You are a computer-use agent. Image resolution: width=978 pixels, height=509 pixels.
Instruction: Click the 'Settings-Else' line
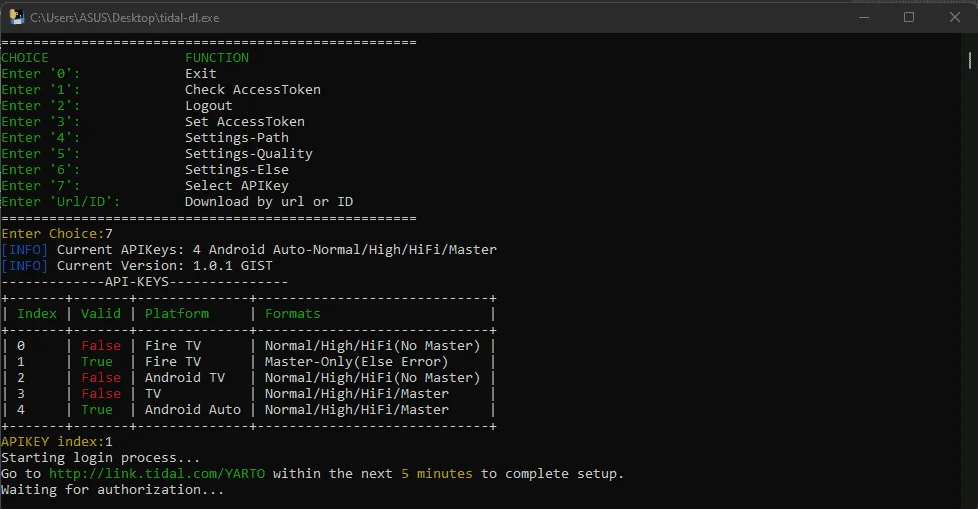pyautogui.click(x=237, y=170)
